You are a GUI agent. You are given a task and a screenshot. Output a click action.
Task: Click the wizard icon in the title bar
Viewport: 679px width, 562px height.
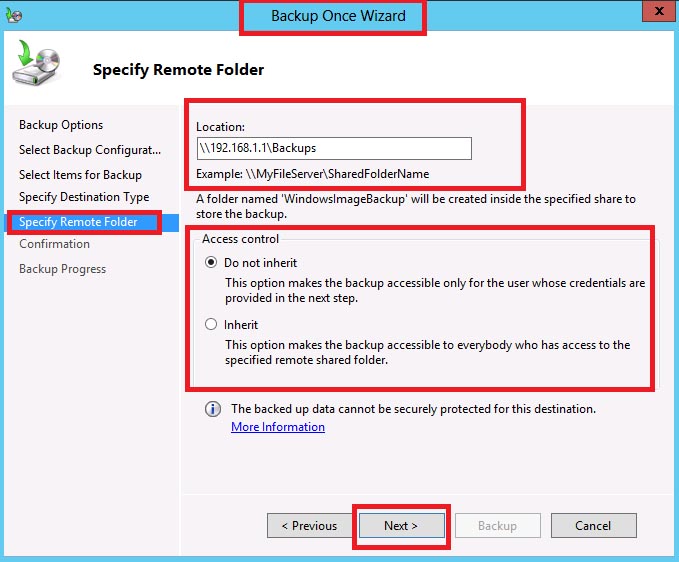click(12, 16)
